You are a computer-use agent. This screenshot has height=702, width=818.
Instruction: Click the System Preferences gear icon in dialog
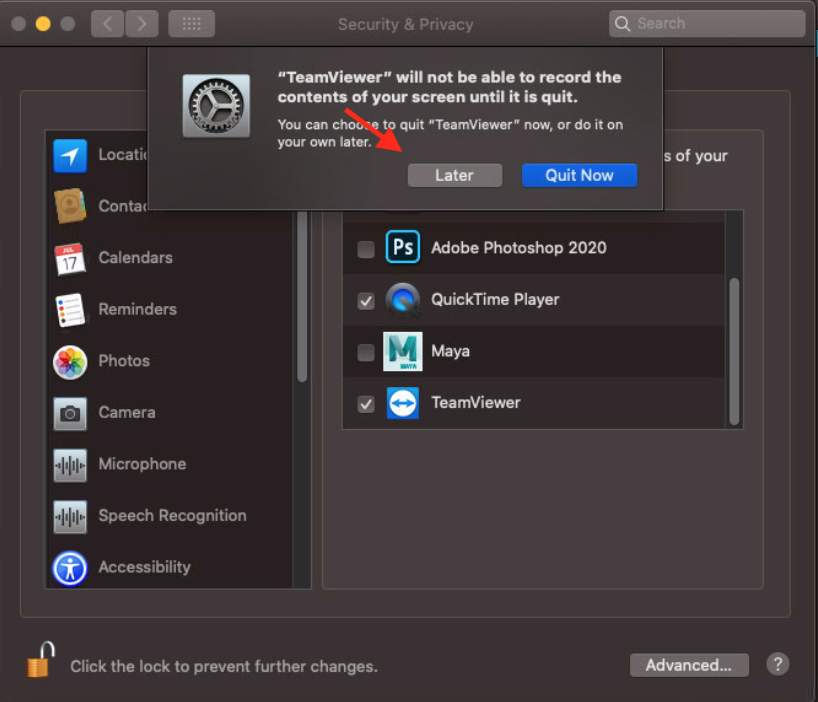click(x=216, y=106)
